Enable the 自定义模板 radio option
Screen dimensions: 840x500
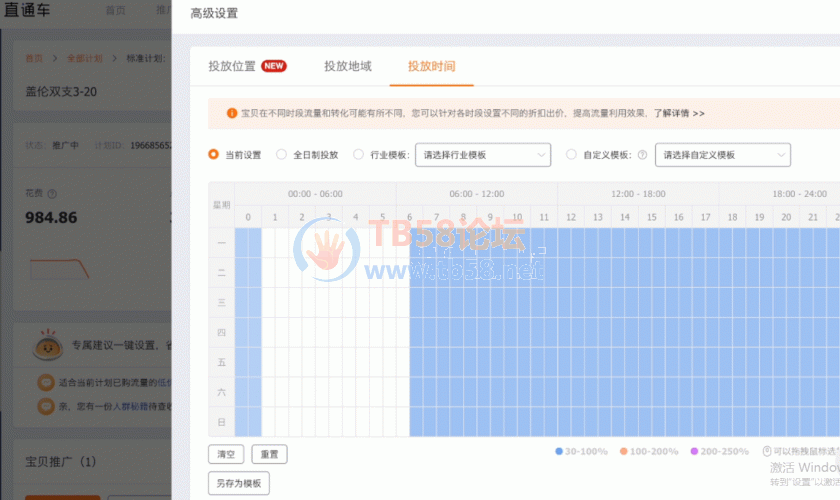click(572, 155)
